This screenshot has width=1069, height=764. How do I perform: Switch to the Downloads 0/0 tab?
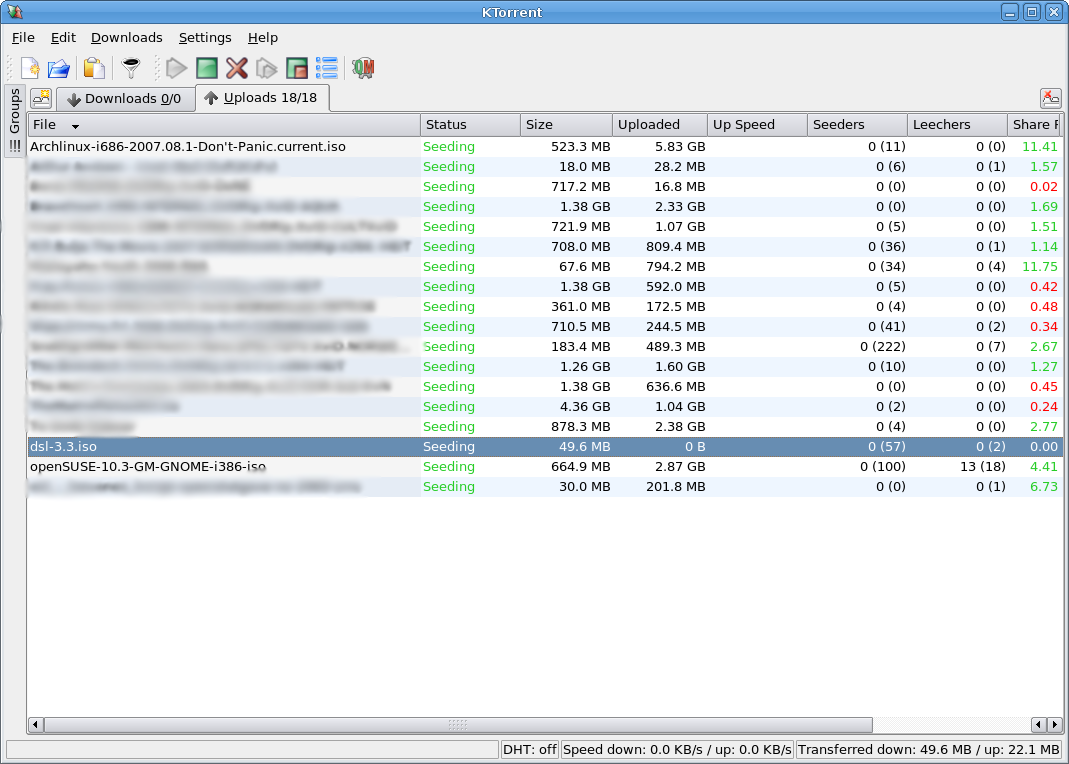click(x=124, y=99)
